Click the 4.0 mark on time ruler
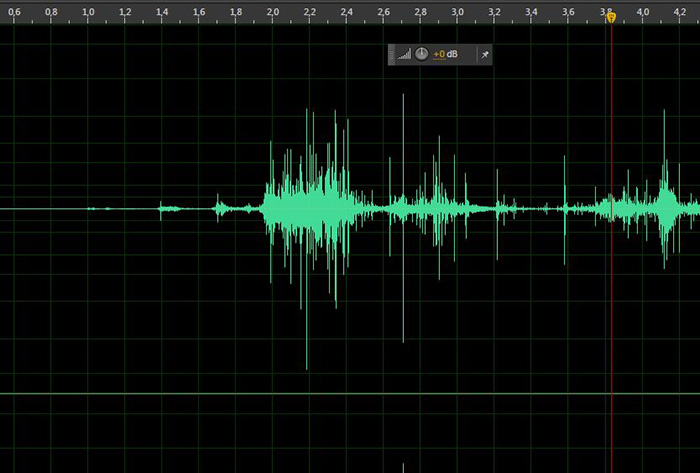The height and width of the screenshot is (473, 700). click(x=642, y=12)
